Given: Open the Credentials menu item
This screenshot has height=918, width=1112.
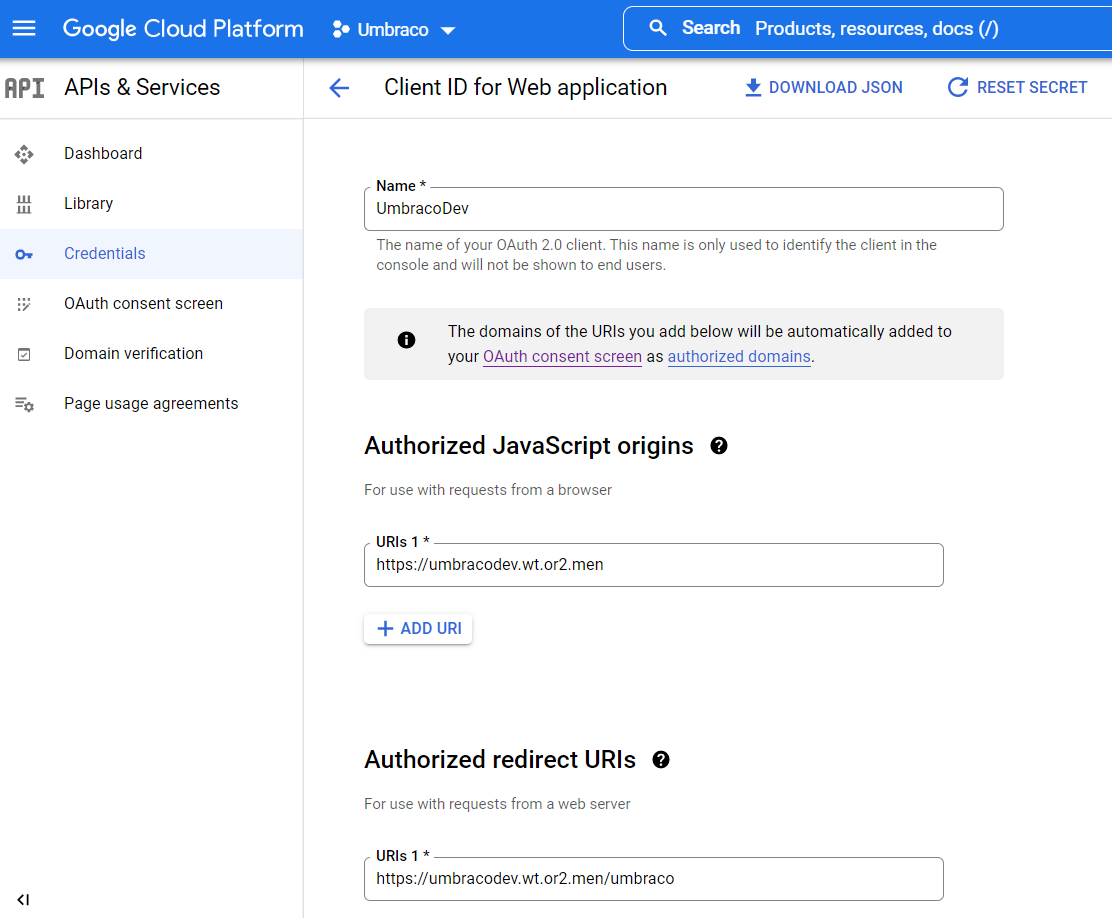Looking at the screenshot, I should coord(105,254).
